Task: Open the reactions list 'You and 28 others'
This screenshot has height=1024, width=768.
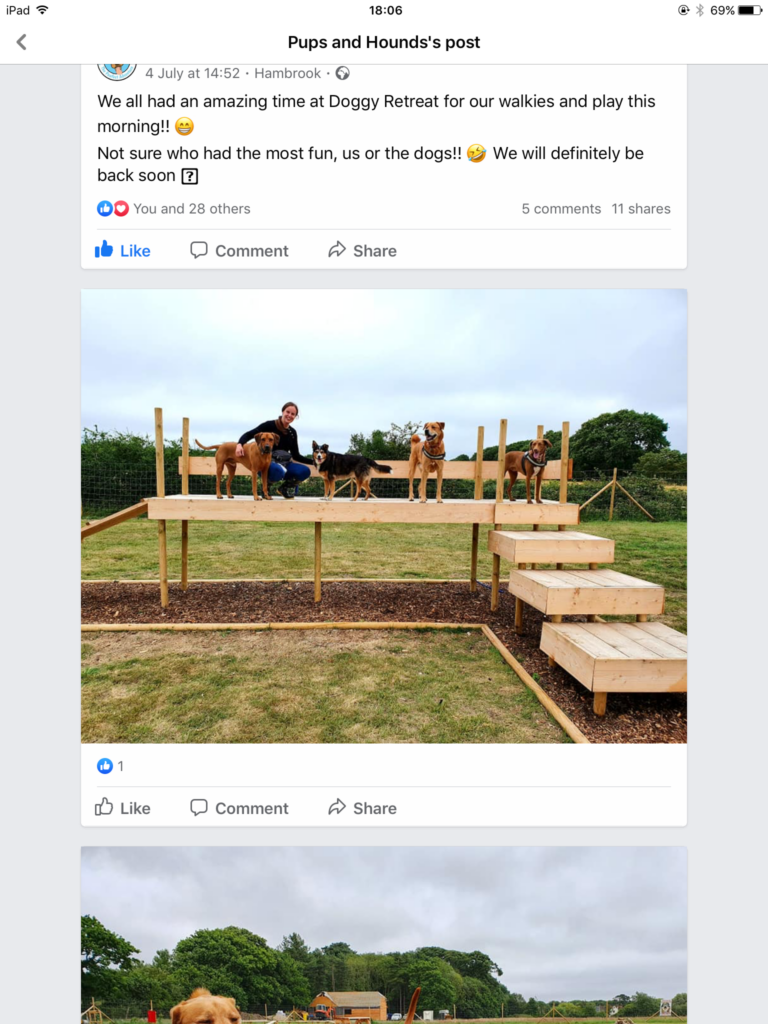Action: click(x=191, y=209)
